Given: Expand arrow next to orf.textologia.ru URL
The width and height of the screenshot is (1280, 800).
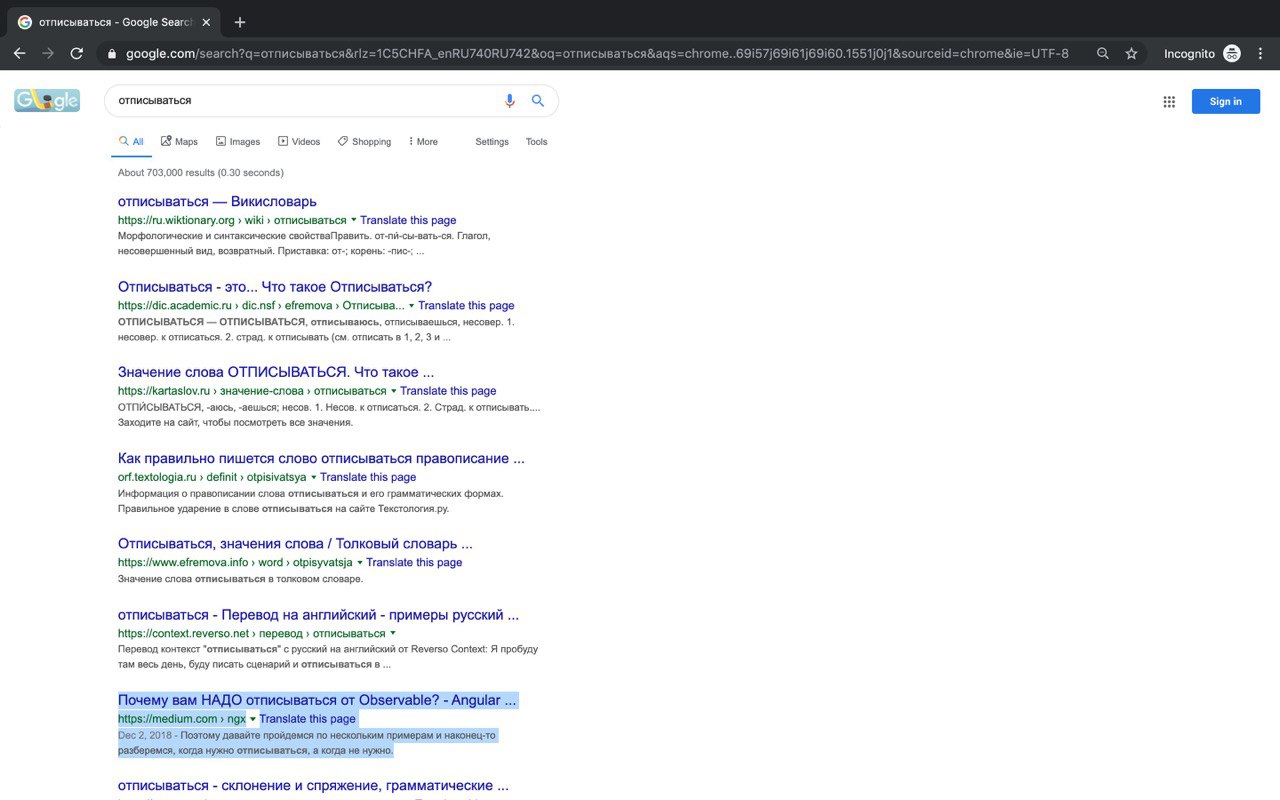Looking at the screenshot, I should 314,477.
